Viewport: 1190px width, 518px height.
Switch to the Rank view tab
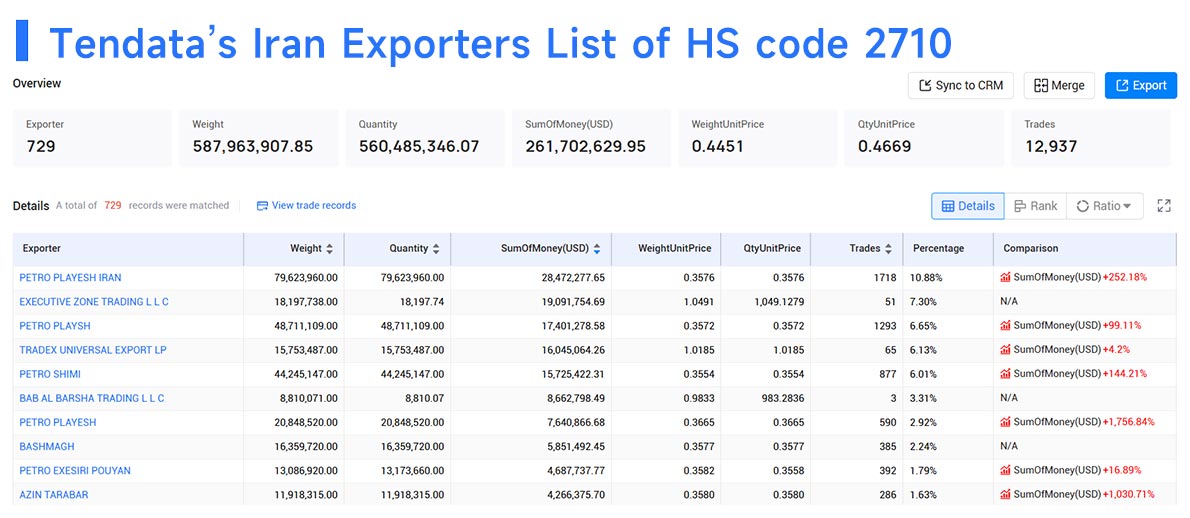click(x=1035, y=206)
